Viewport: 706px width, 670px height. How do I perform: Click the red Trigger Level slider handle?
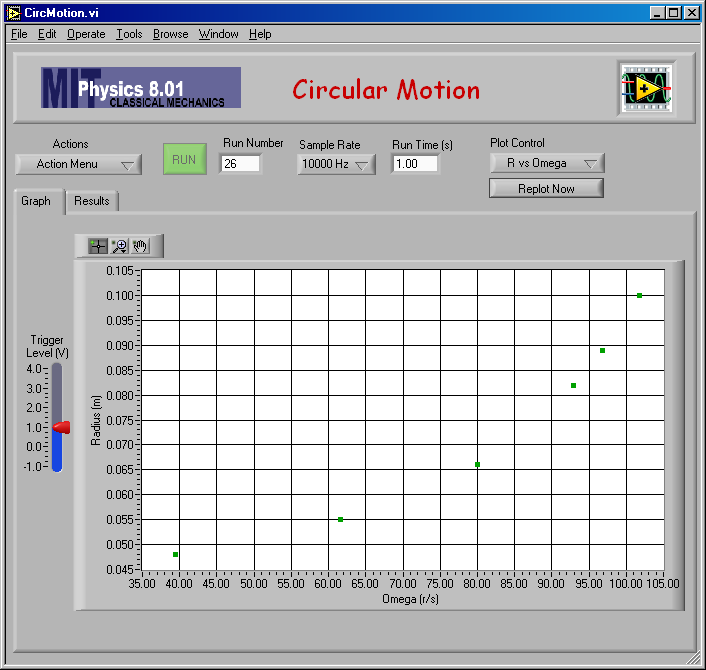click(x=61, y=427)
